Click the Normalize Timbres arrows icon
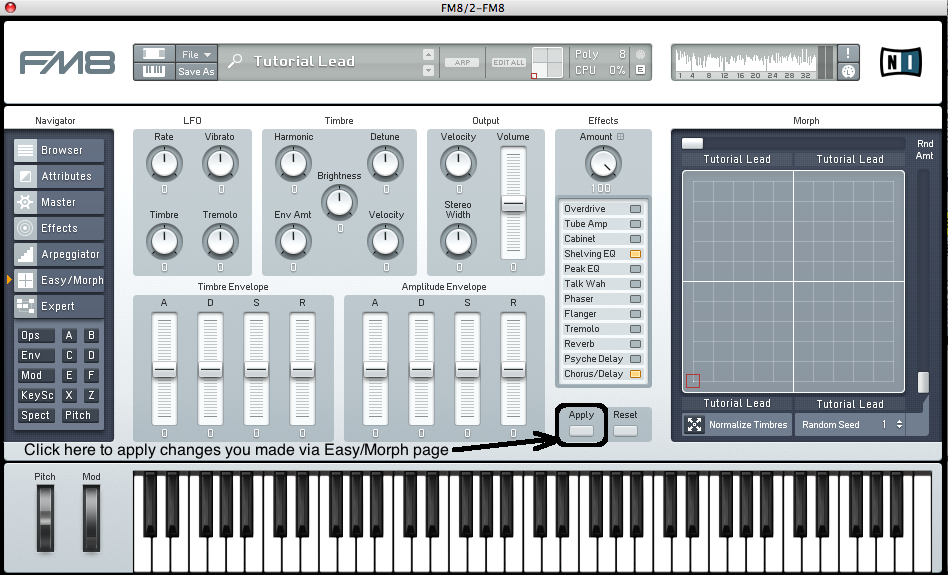The width and height of the screenshot is (948, 575). point(695,424)
